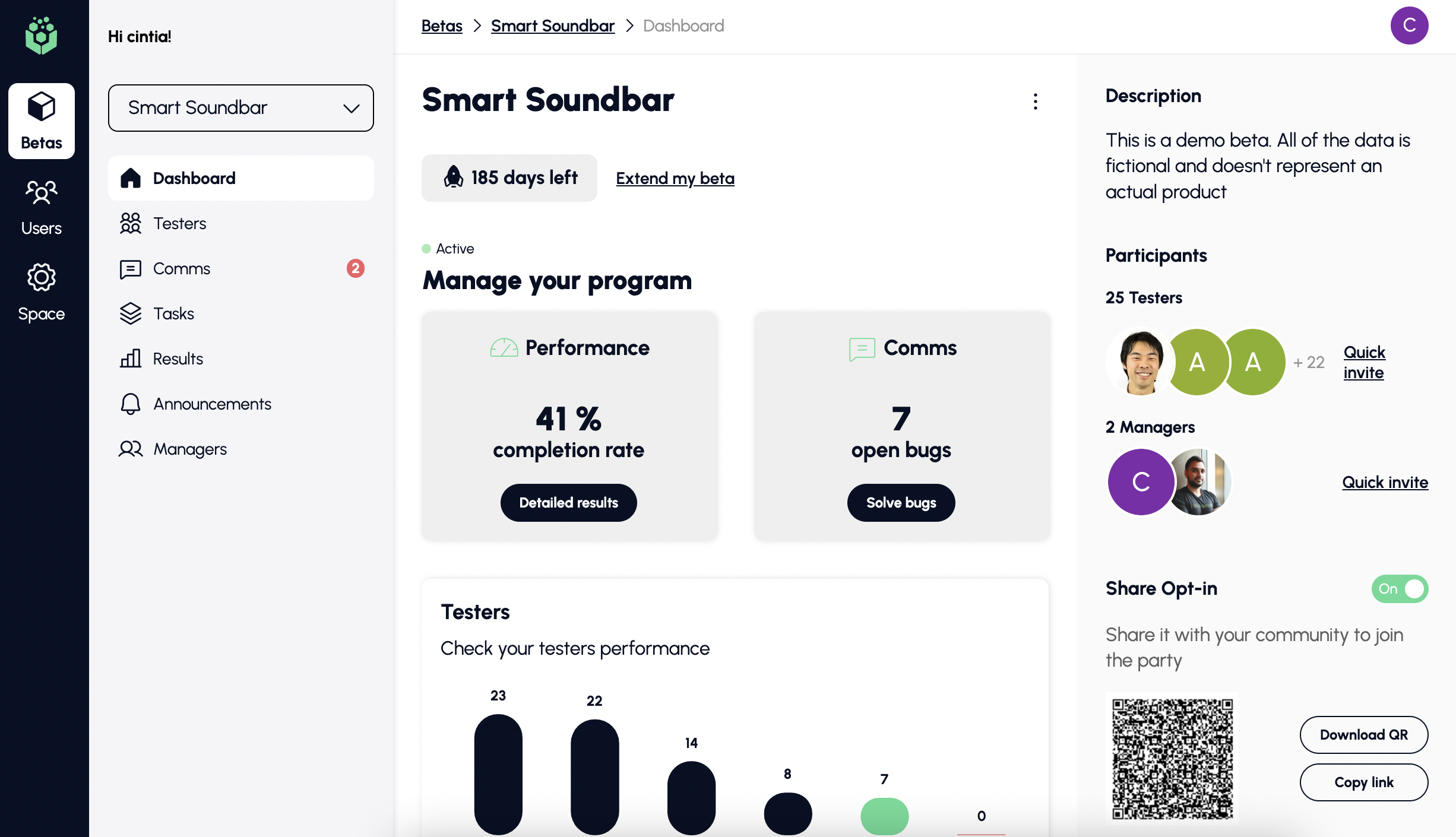
Task: Click the green bar labeled 7 in chart
Action: [884, 816]
